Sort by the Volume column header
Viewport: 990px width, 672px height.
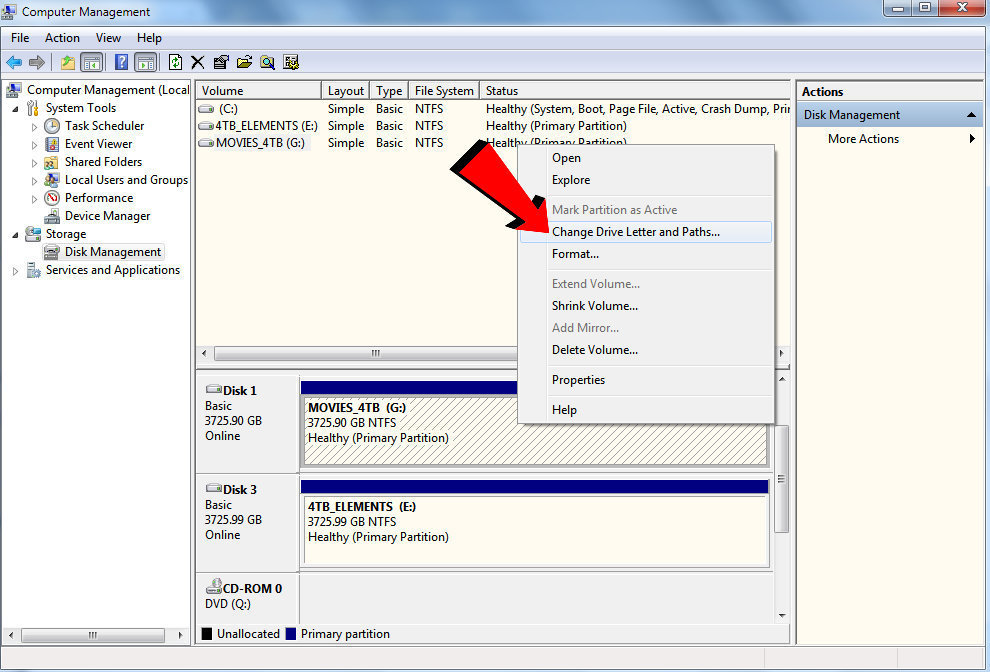(259, 90)
